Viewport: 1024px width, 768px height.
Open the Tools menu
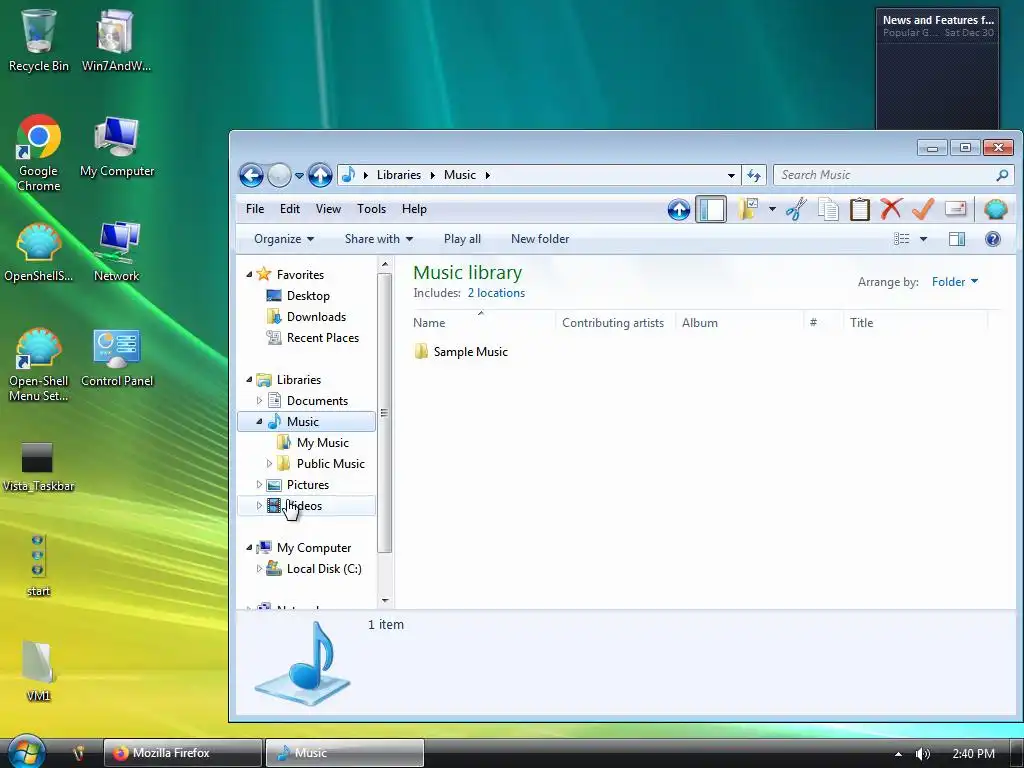372,209
